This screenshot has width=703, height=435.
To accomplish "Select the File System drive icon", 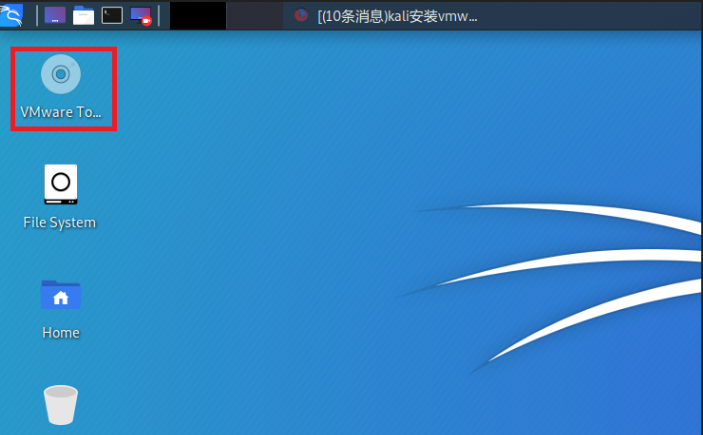I will coord(60,184).
